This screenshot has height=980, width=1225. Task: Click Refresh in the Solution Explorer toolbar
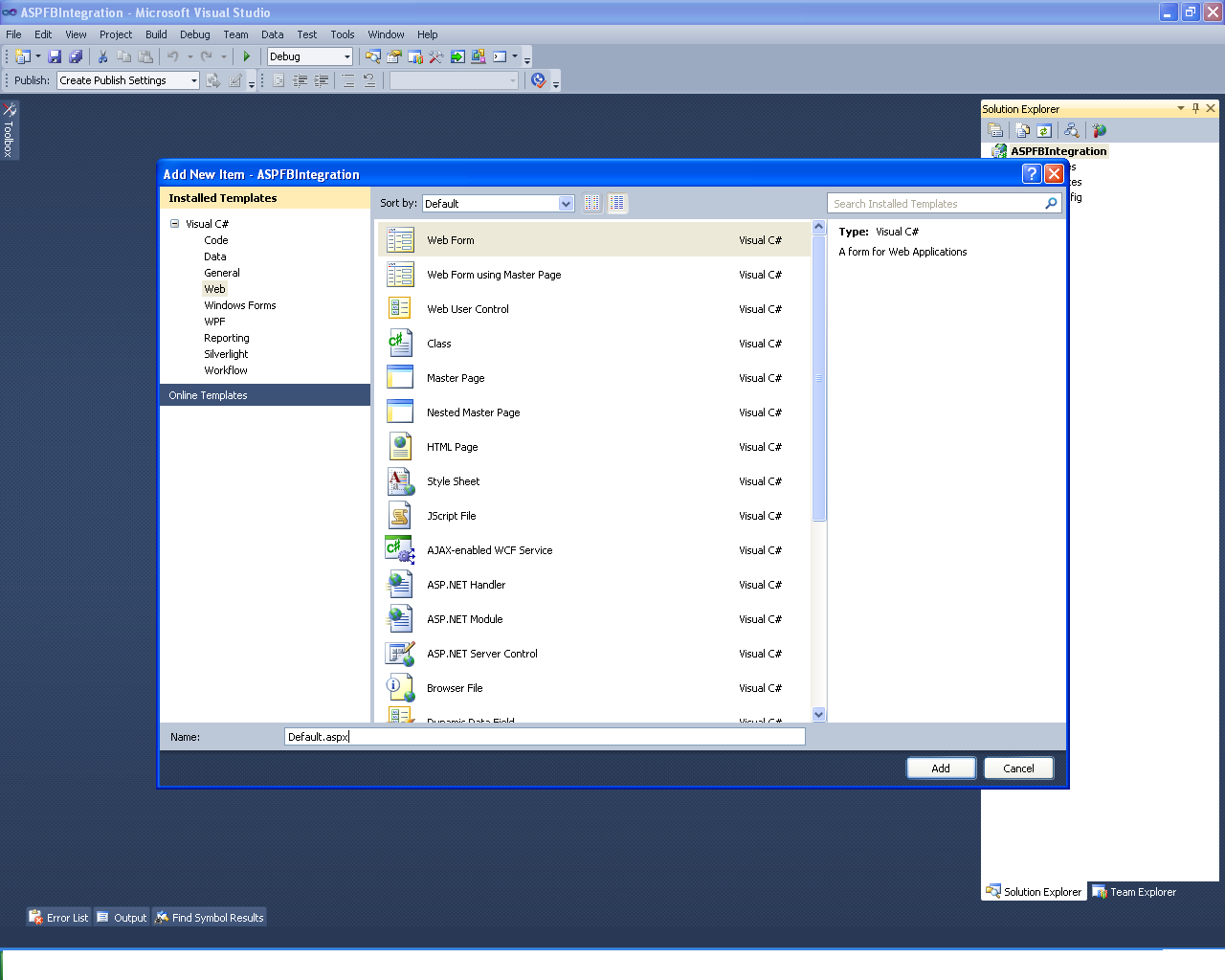click(1042, 130)
